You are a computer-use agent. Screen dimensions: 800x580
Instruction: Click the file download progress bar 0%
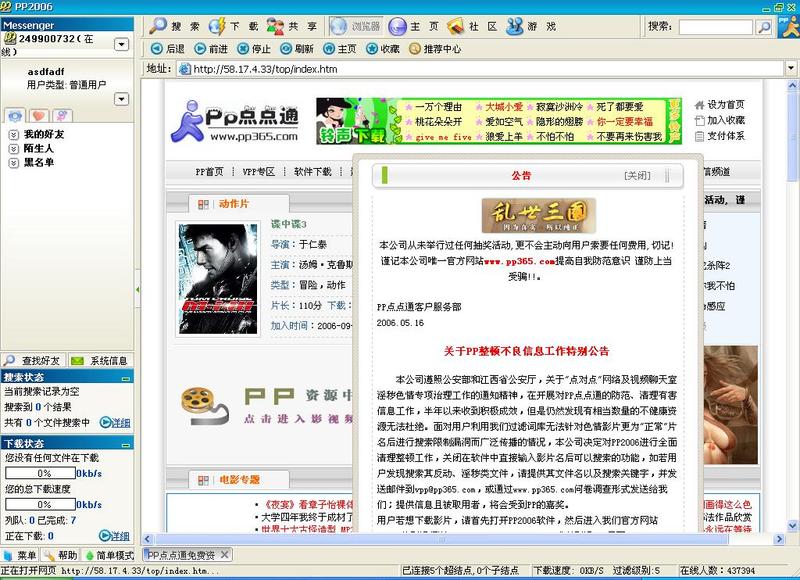point(40,473)
